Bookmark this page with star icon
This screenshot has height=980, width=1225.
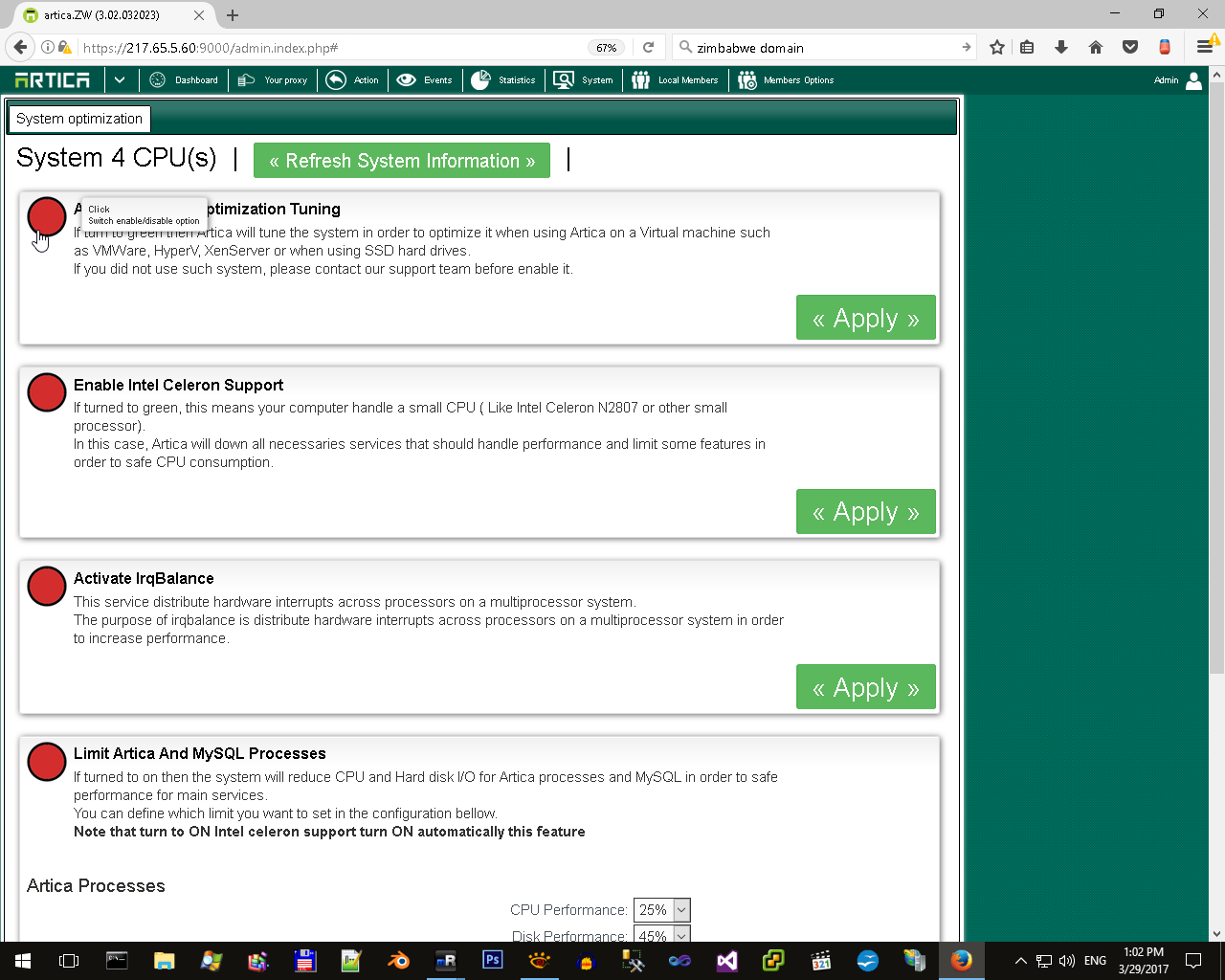click(997, 47)
